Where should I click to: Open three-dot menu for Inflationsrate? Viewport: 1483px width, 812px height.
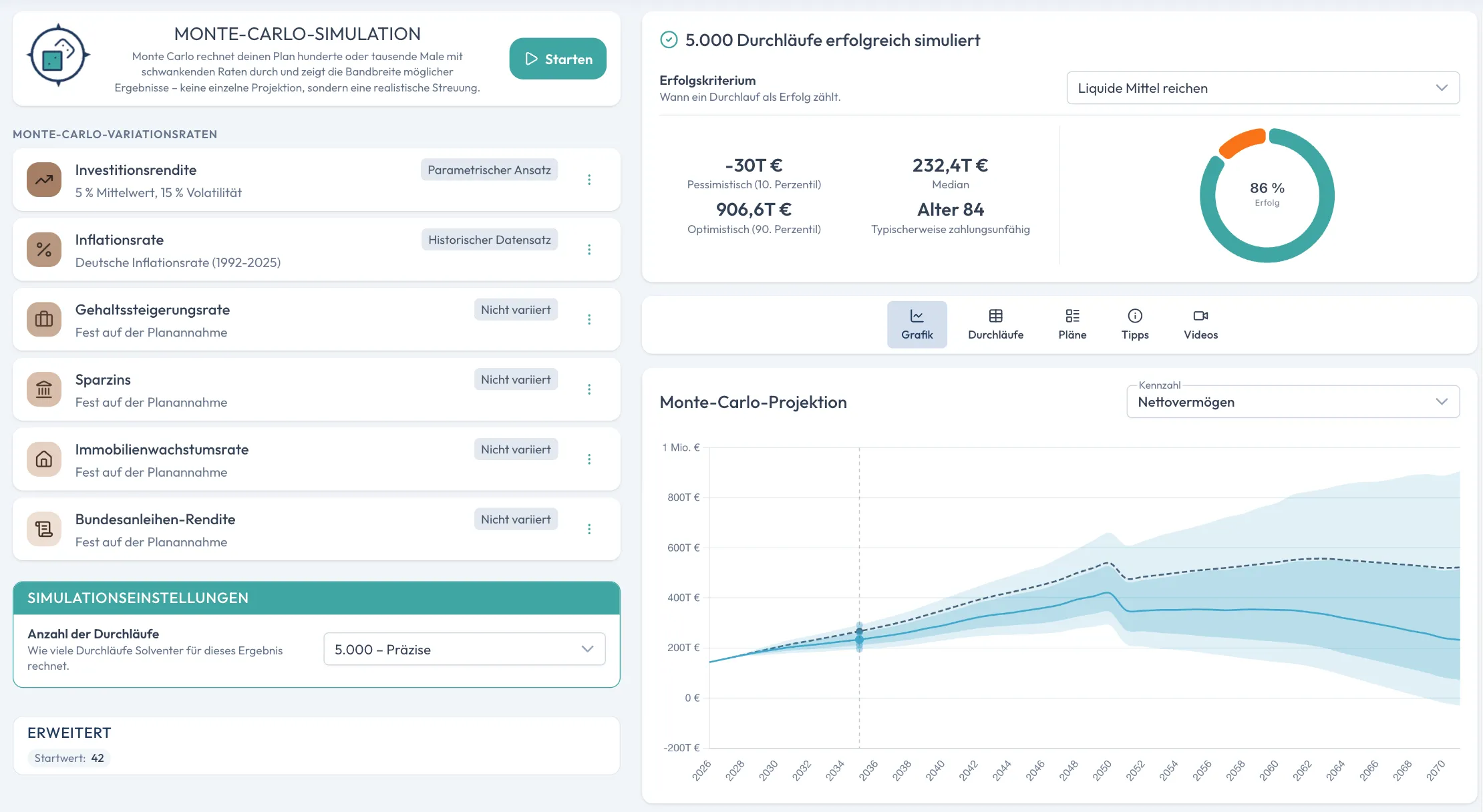pos(589,250)
